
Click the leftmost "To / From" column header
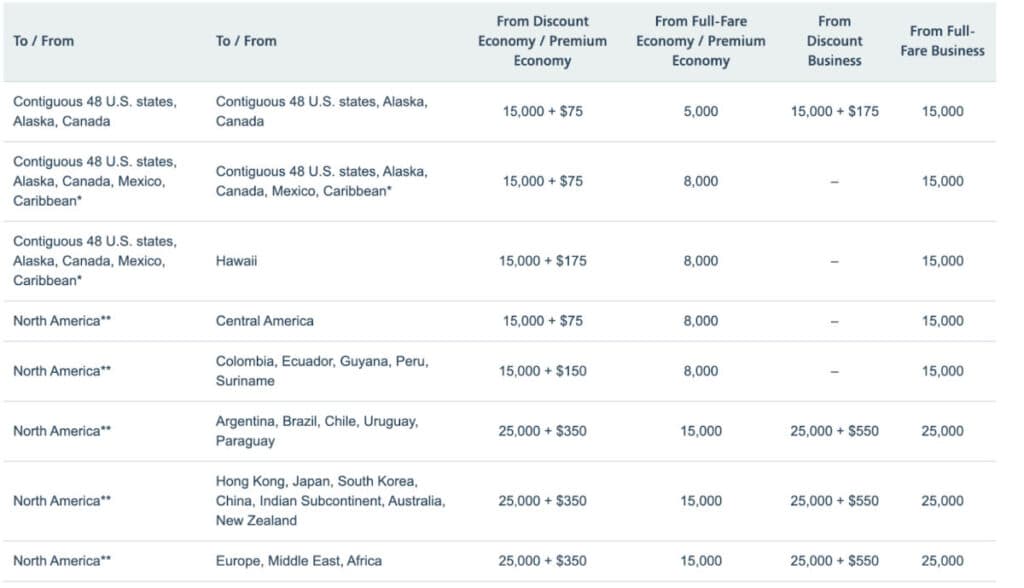[x=43, y=41]
